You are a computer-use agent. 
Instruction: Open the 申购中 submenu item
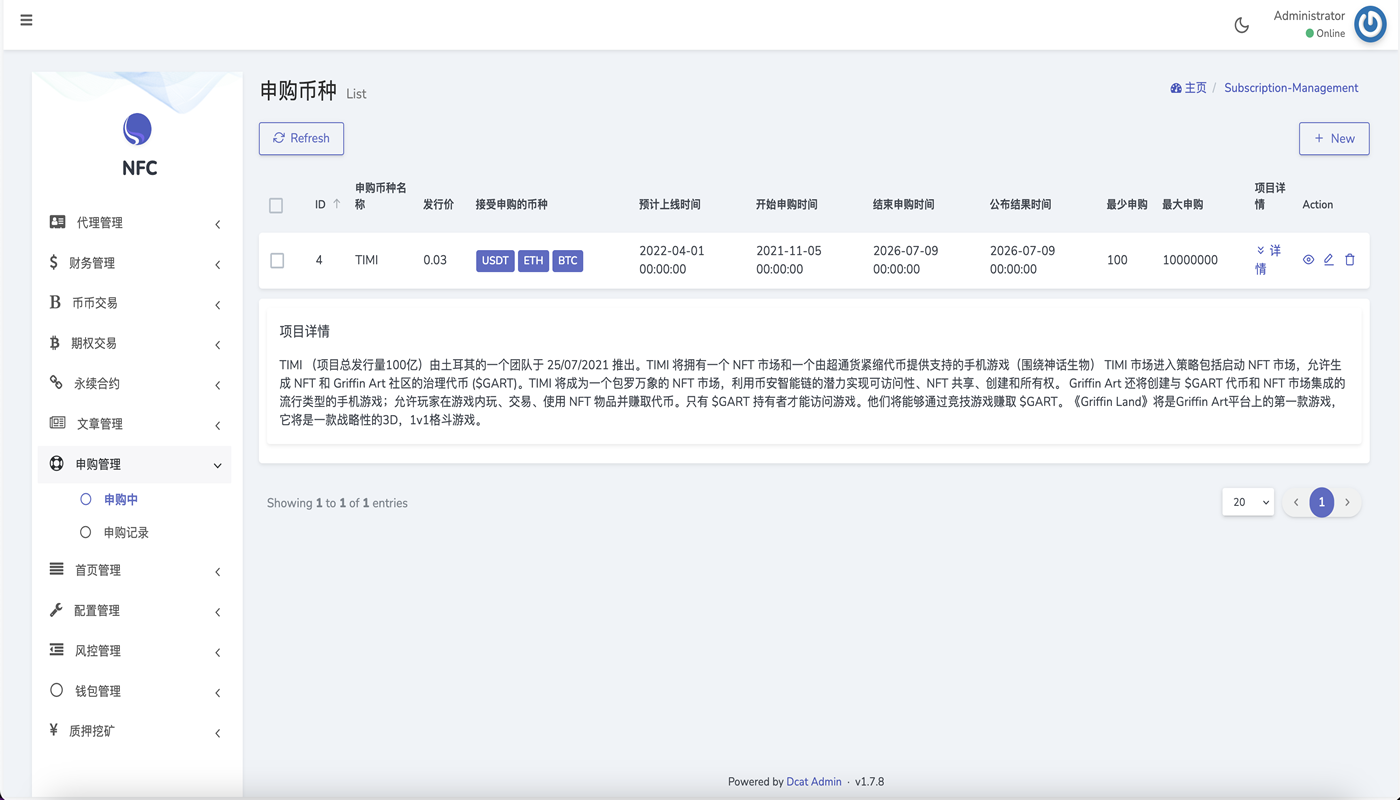click(x=121, y=499)
